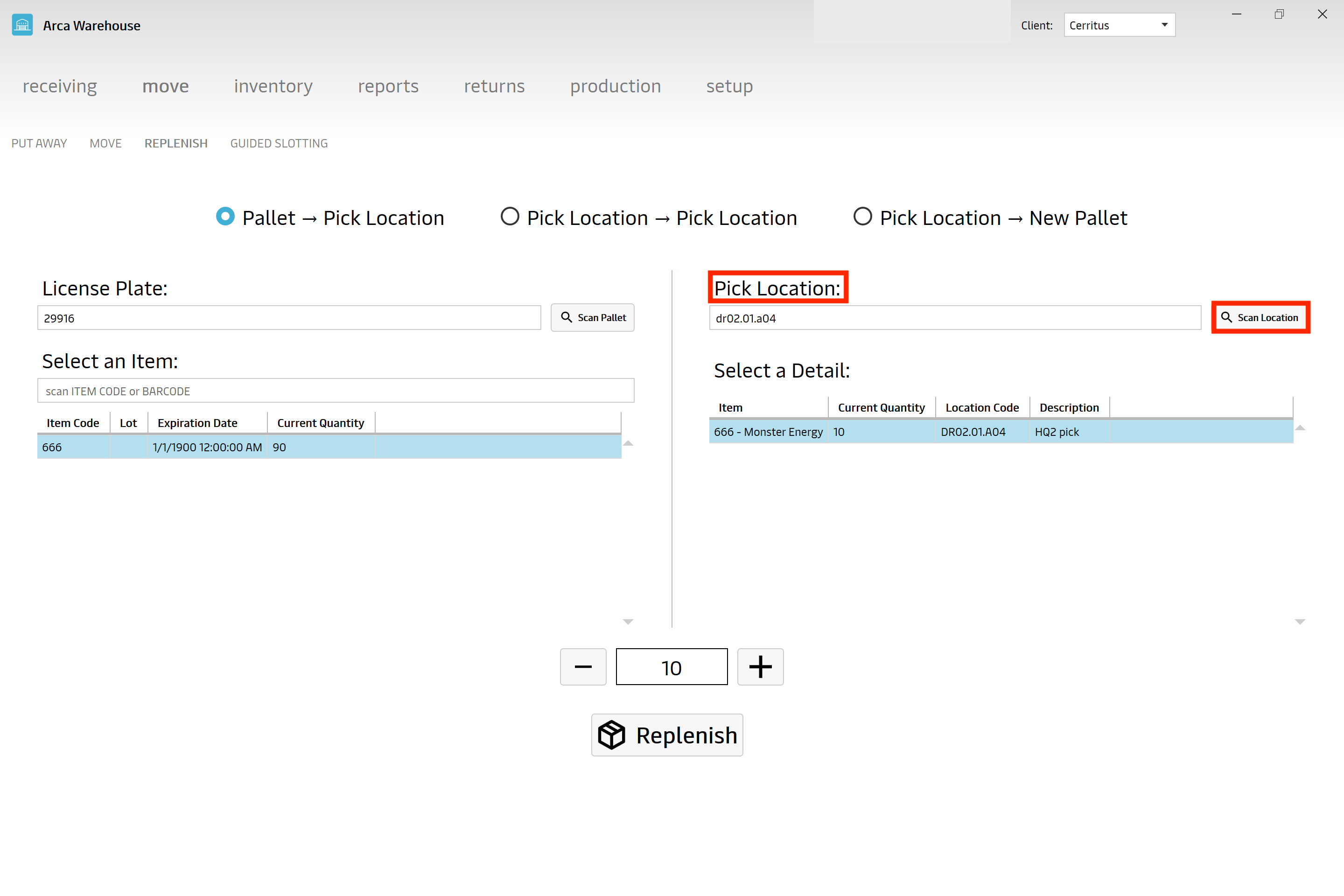Select the 666 - Monster Energy detail row
The width and height of the screenshot is (1344, 896).
coord(1001,431)
